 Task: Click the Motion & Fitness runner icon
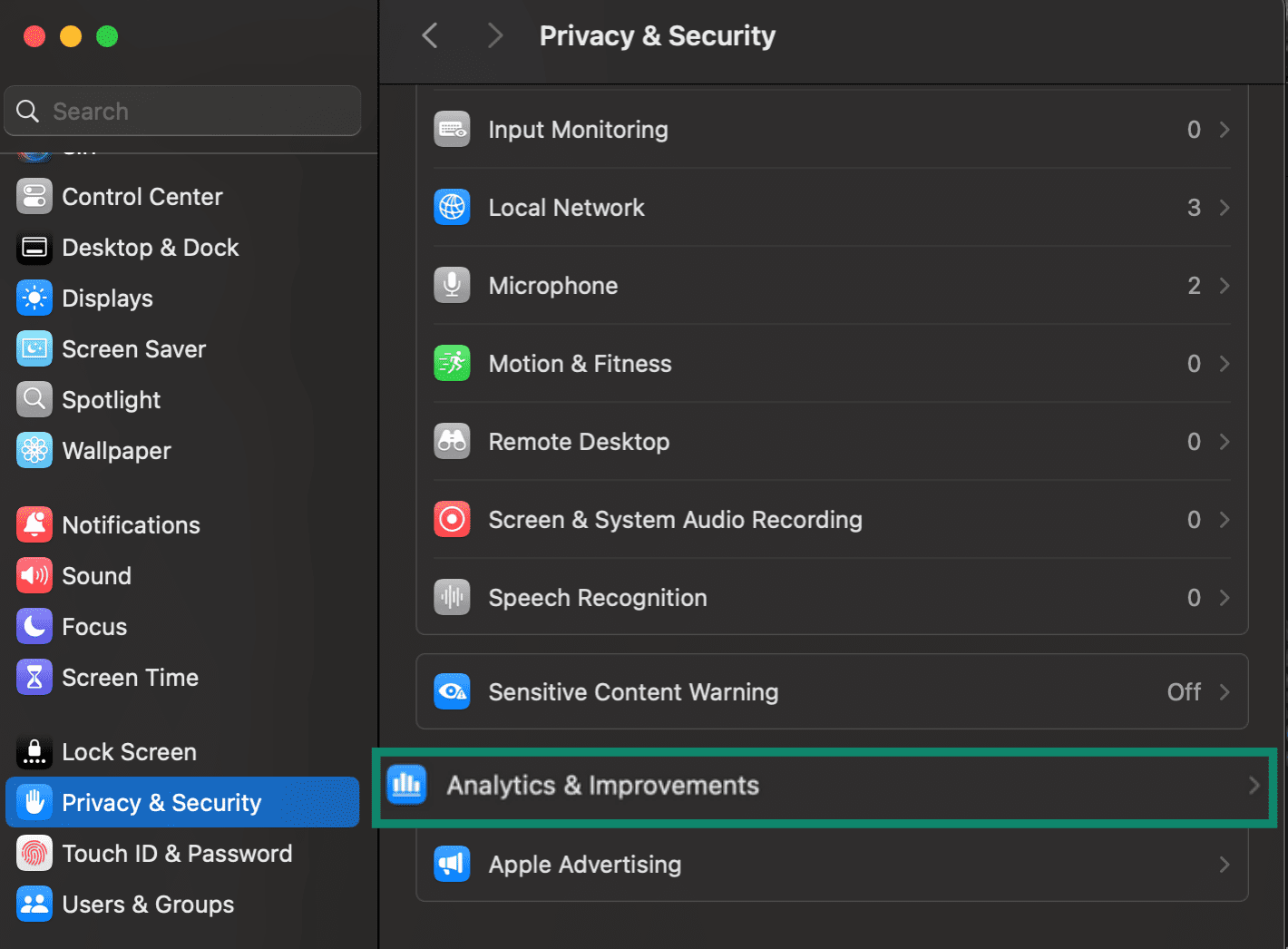pos(452,363)
